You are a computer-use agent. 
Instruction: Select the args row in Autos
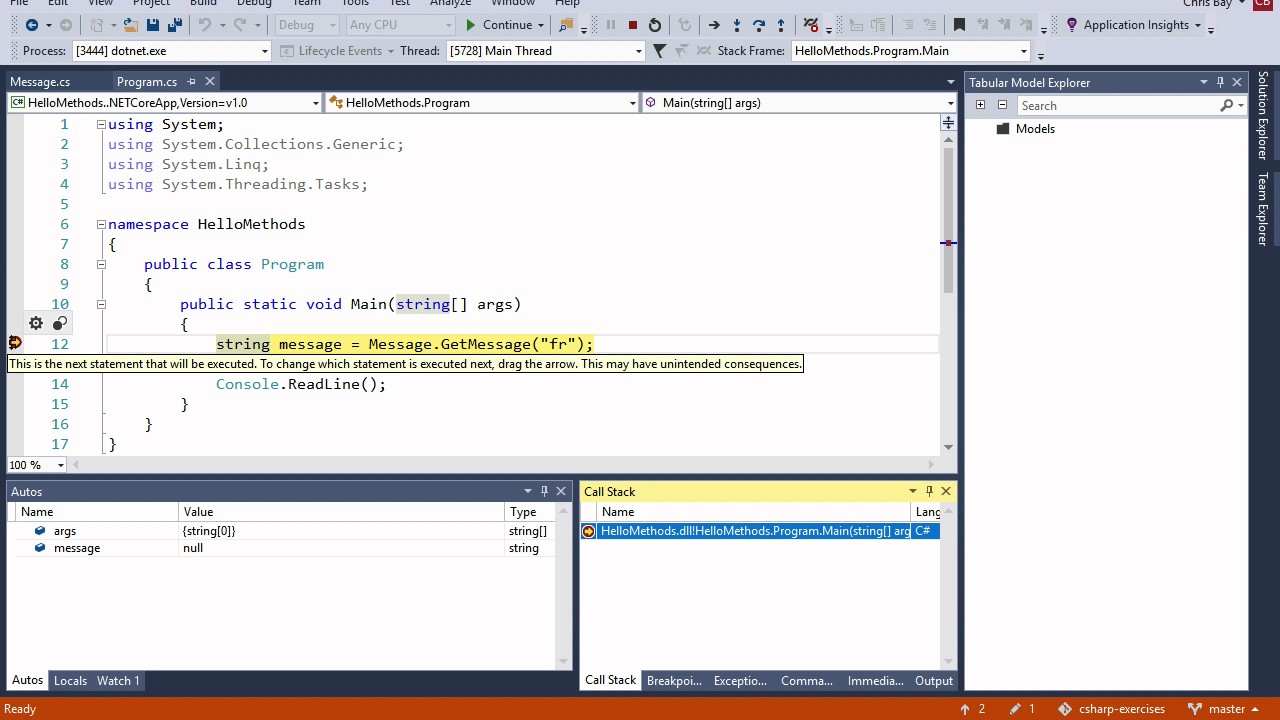coord(284,531)
